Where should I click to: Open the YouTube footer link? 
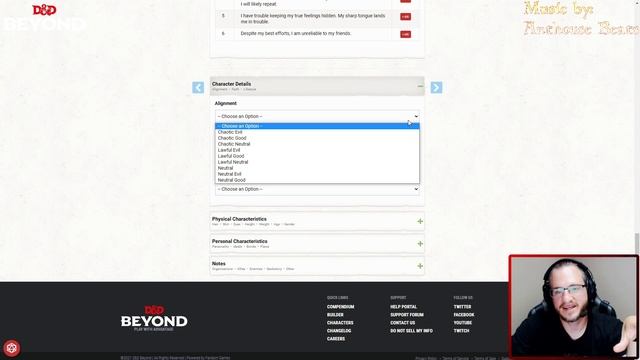[462, 323]
